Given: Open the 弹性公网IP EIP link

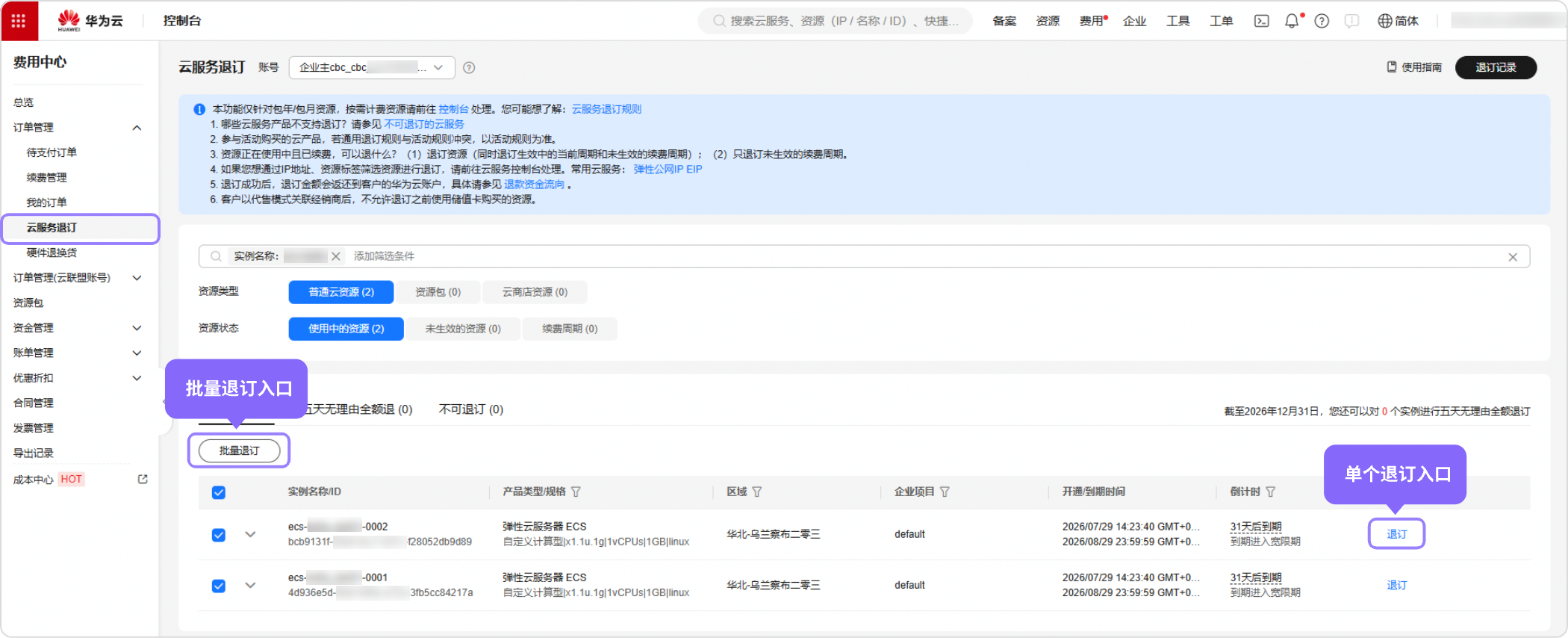Looking at the screenshot, I should [x=668, y=169].
